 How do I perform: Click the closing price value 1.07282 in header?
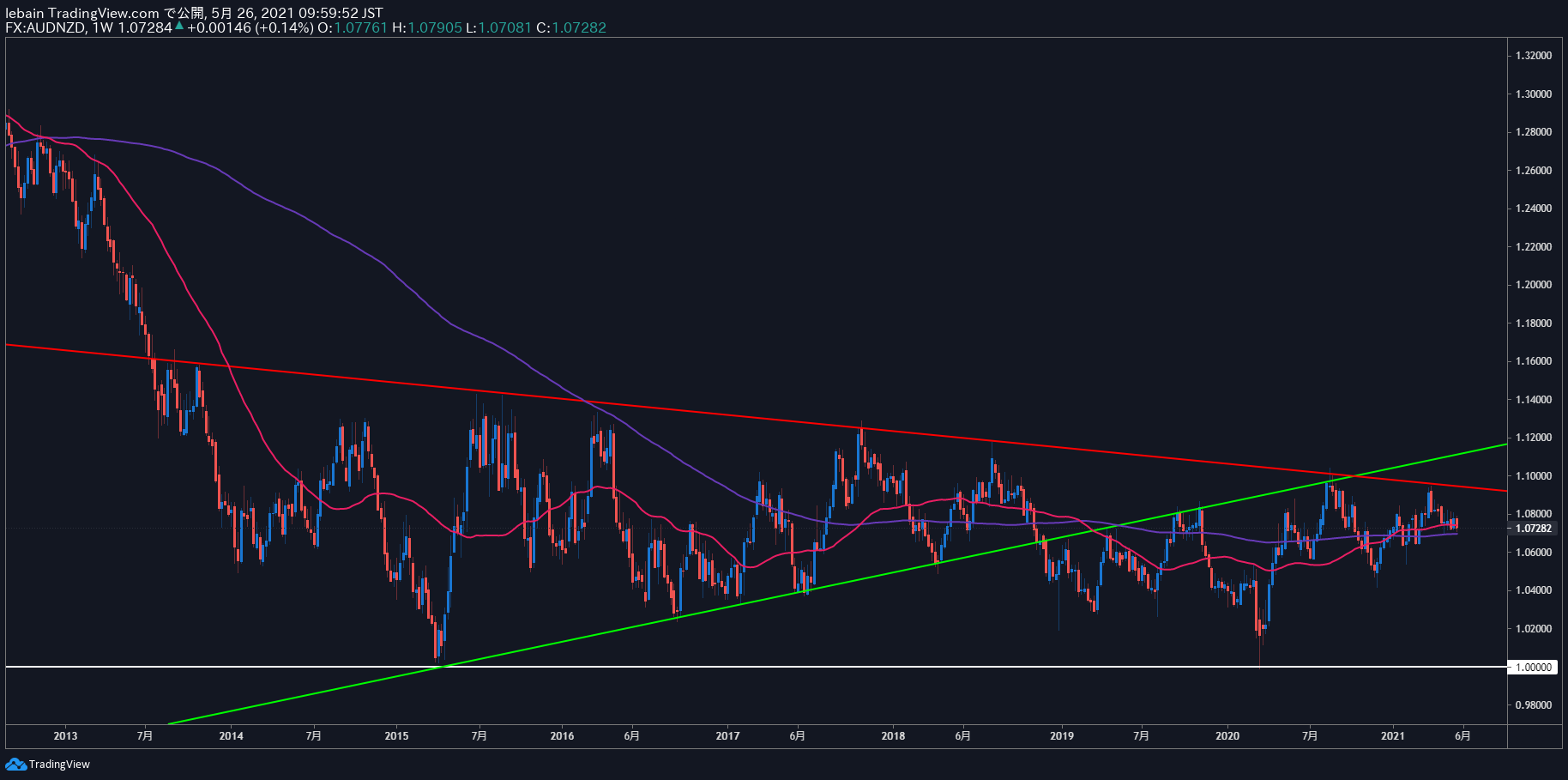[x=579, y=27]
